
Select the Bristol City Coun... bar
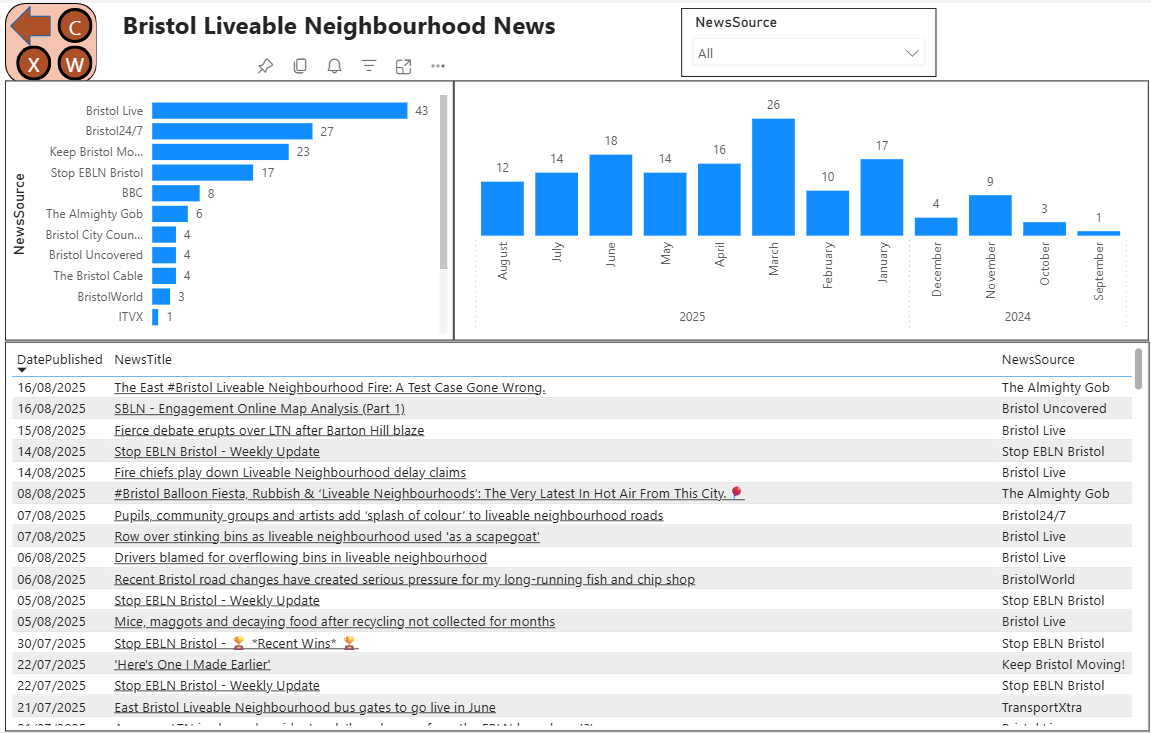click(164, 235)
